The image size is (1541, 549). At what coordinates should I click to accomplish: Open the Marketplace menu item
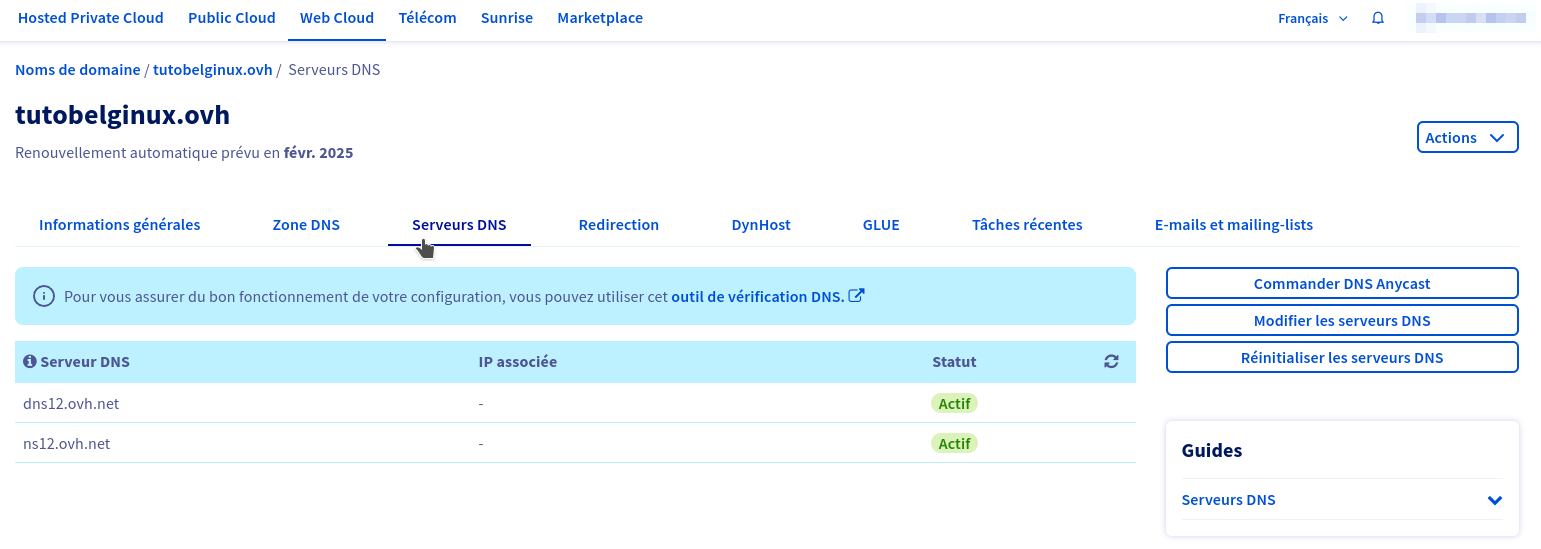tap(600, 18)
